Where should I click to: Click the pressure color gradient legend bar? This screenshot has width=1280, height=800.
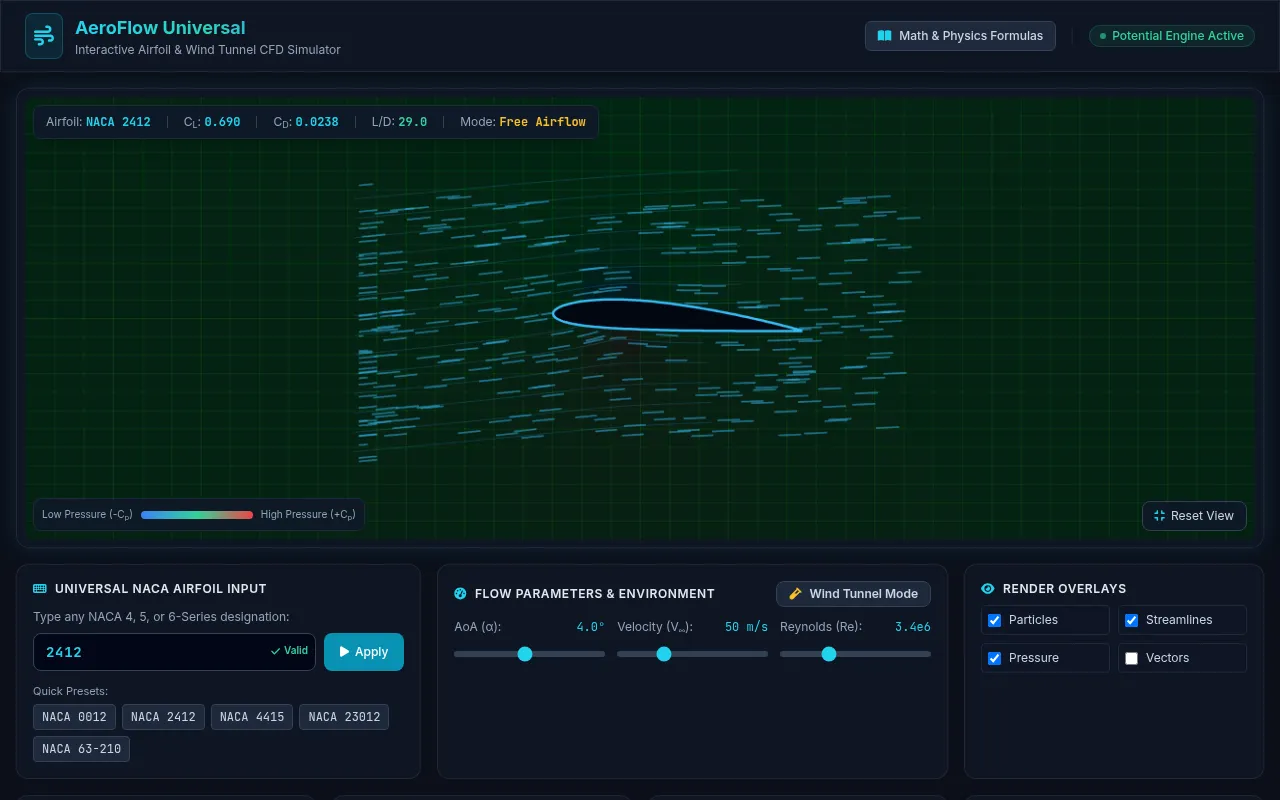[x=197, y=515]
